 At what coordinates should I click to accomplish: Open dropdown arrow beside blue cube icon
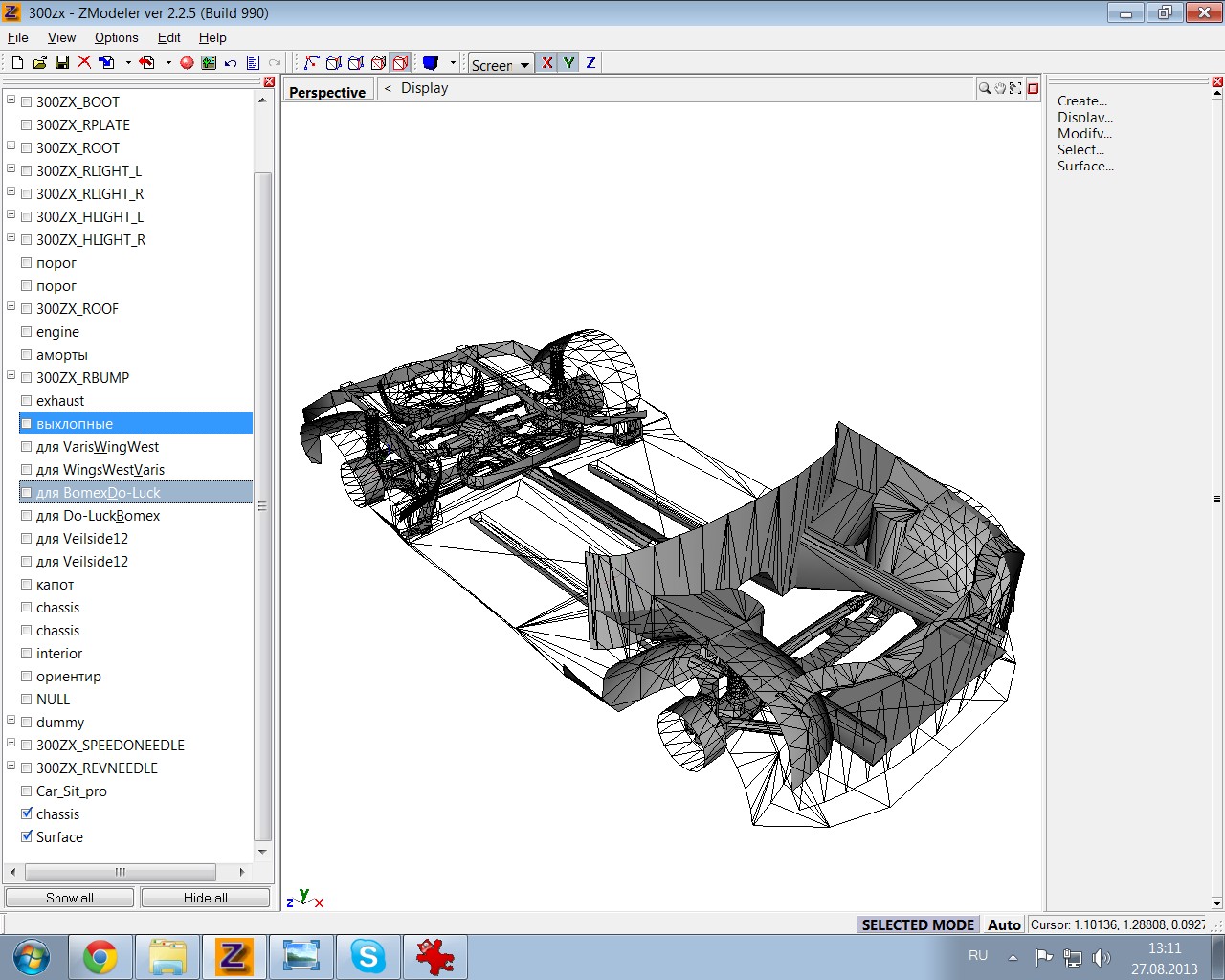pos(453,62)
